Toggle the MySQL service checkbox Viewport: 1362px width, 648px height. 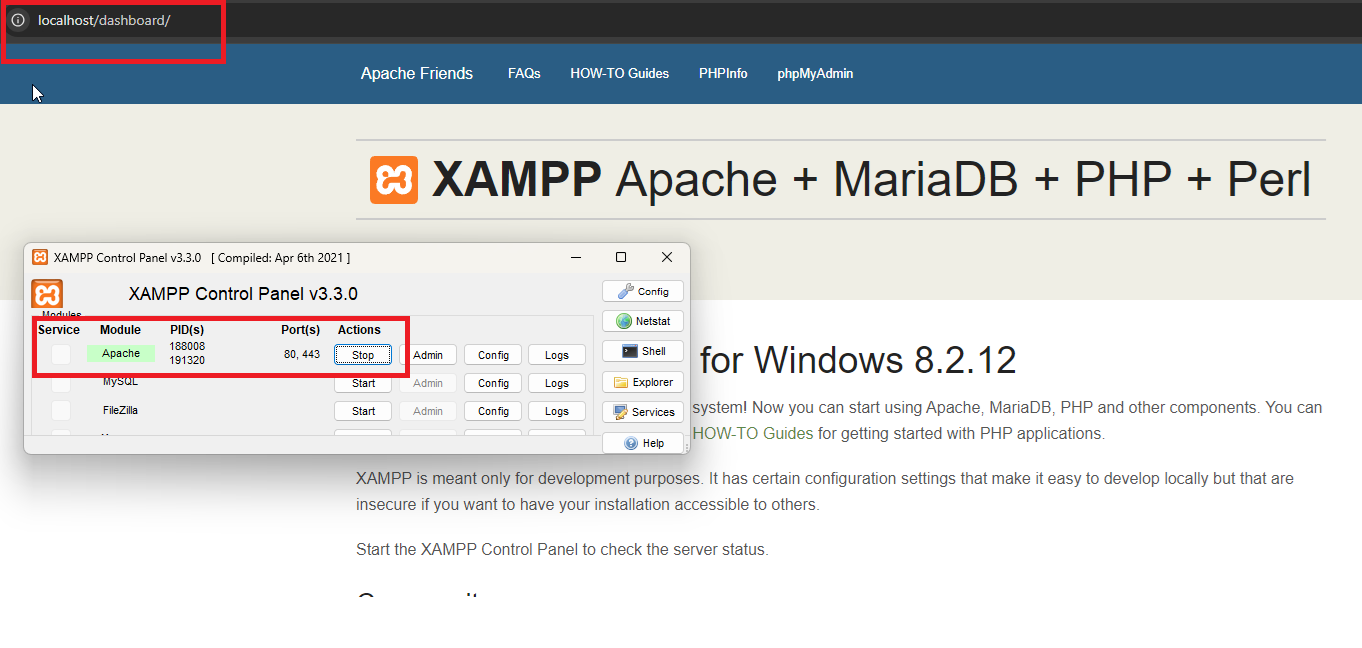[x=61, y=383]
